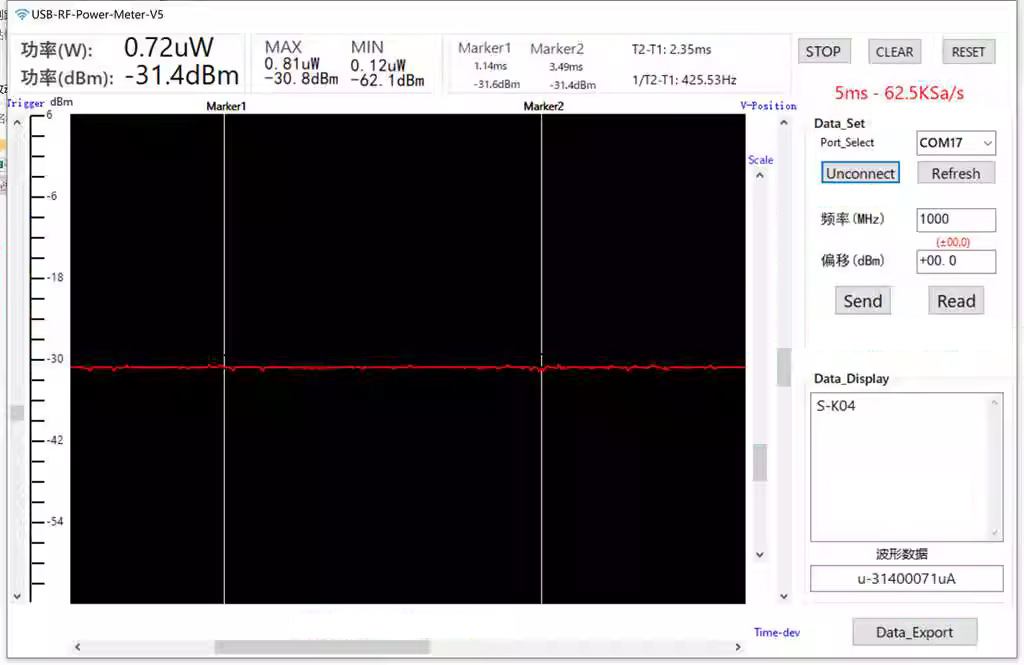Image resolution: width=1024 pixels, height=665 pixels.
Task: Click the Marker2 time 3.49ms value
Action: point(566,67)
